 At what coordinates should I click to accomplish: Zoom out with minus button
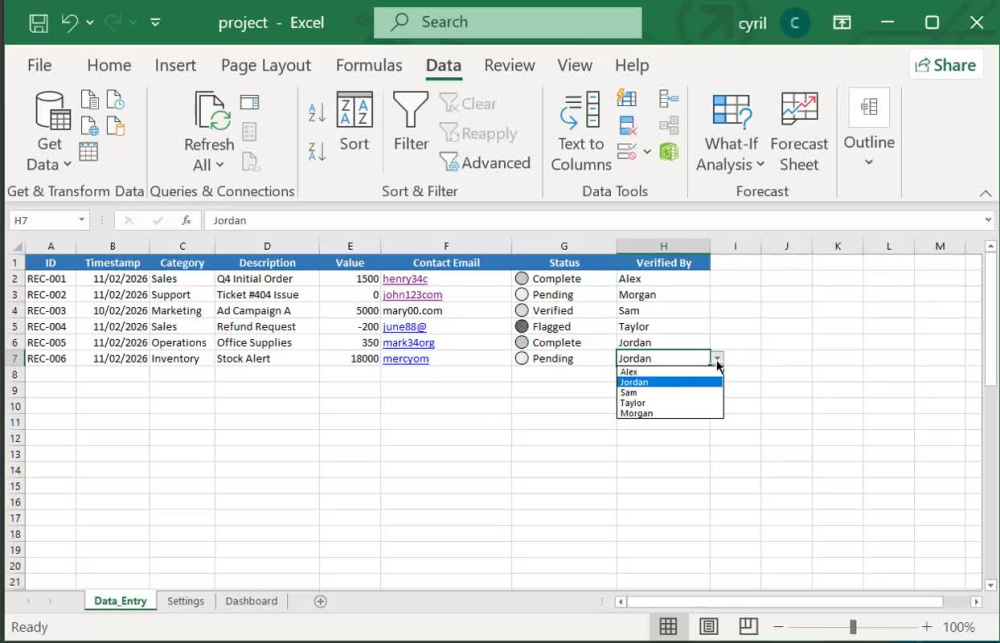pyautogui.click(x=778, y=626)
